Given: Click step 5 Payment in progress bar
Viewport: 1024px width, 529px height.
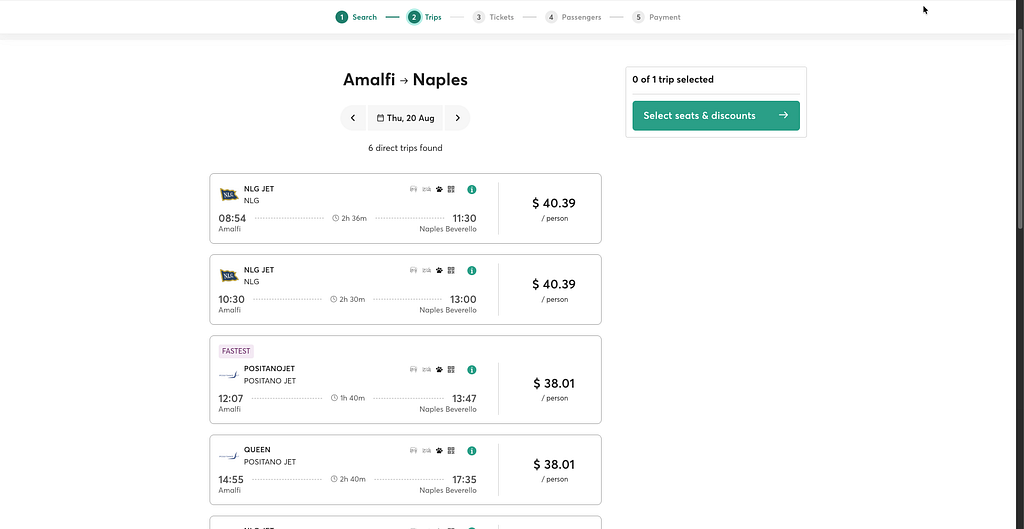Looking at the screenshot, I should [656, 17].
